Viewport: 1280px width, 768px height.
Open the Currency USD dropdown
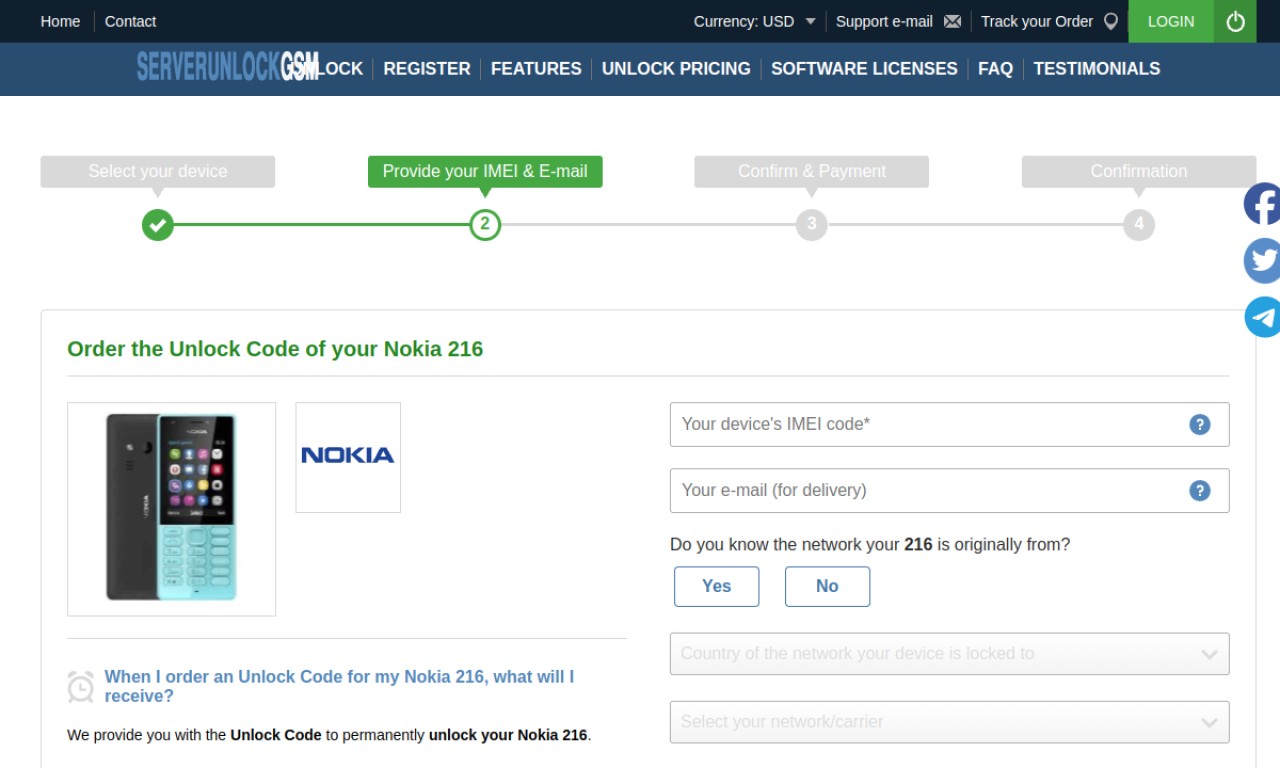[x=754, y=21]
